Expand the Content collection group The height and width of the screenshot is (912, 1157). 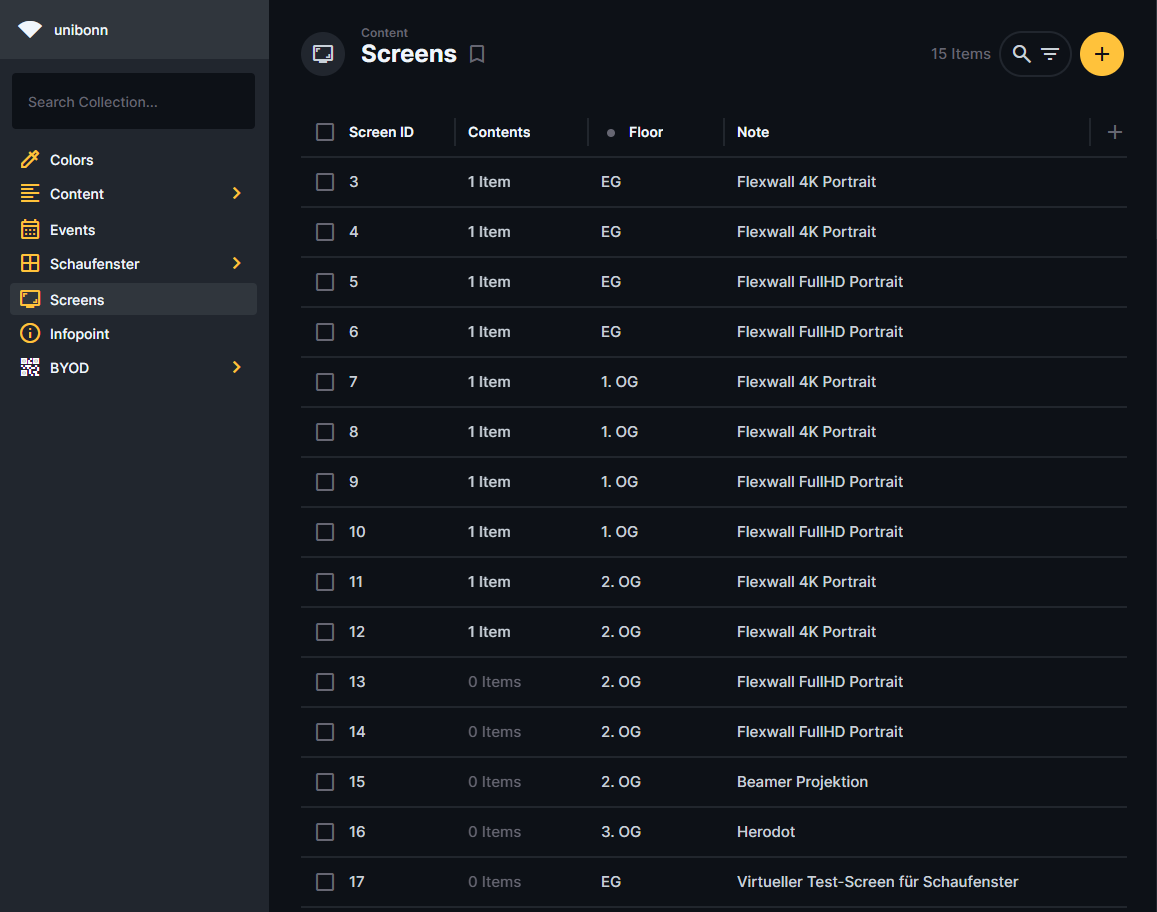[237, 193]
